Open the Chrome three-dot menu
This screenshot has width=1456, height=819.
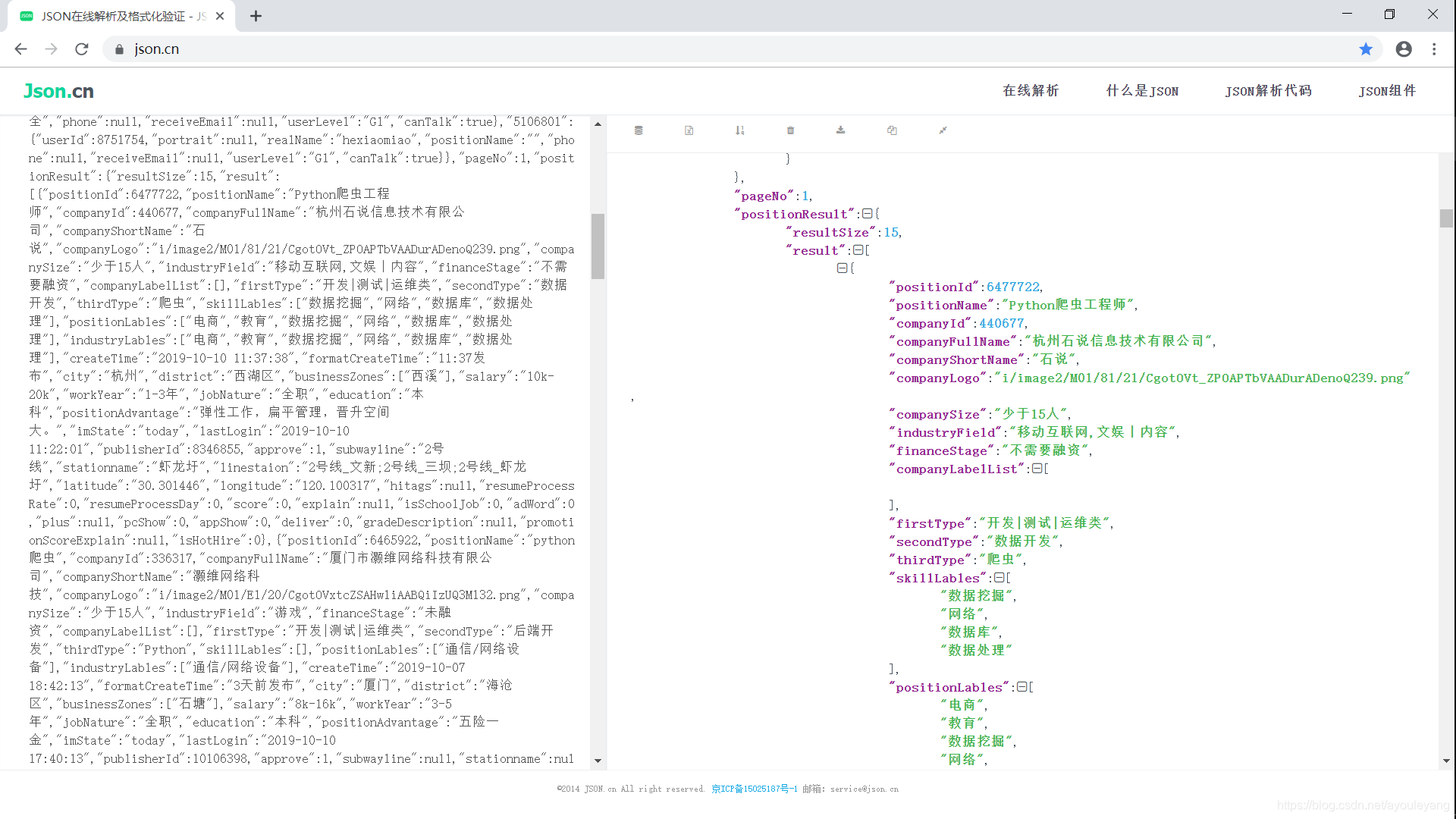pos(1434,49)
